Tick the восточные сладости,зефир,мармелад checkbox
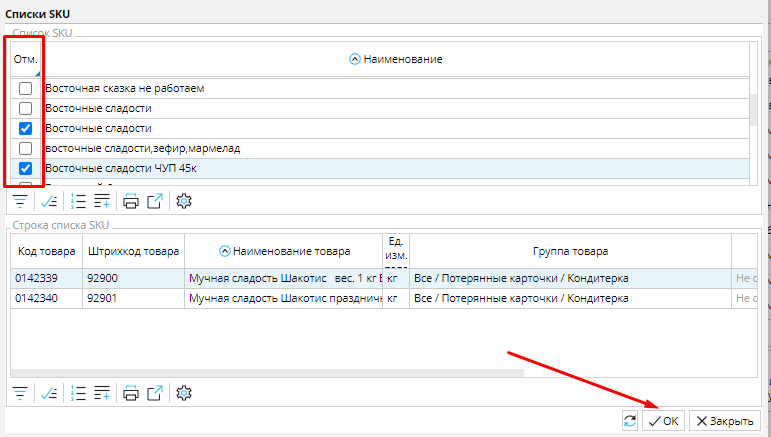This screenshot has height=437, width=771. click(26, 148)
